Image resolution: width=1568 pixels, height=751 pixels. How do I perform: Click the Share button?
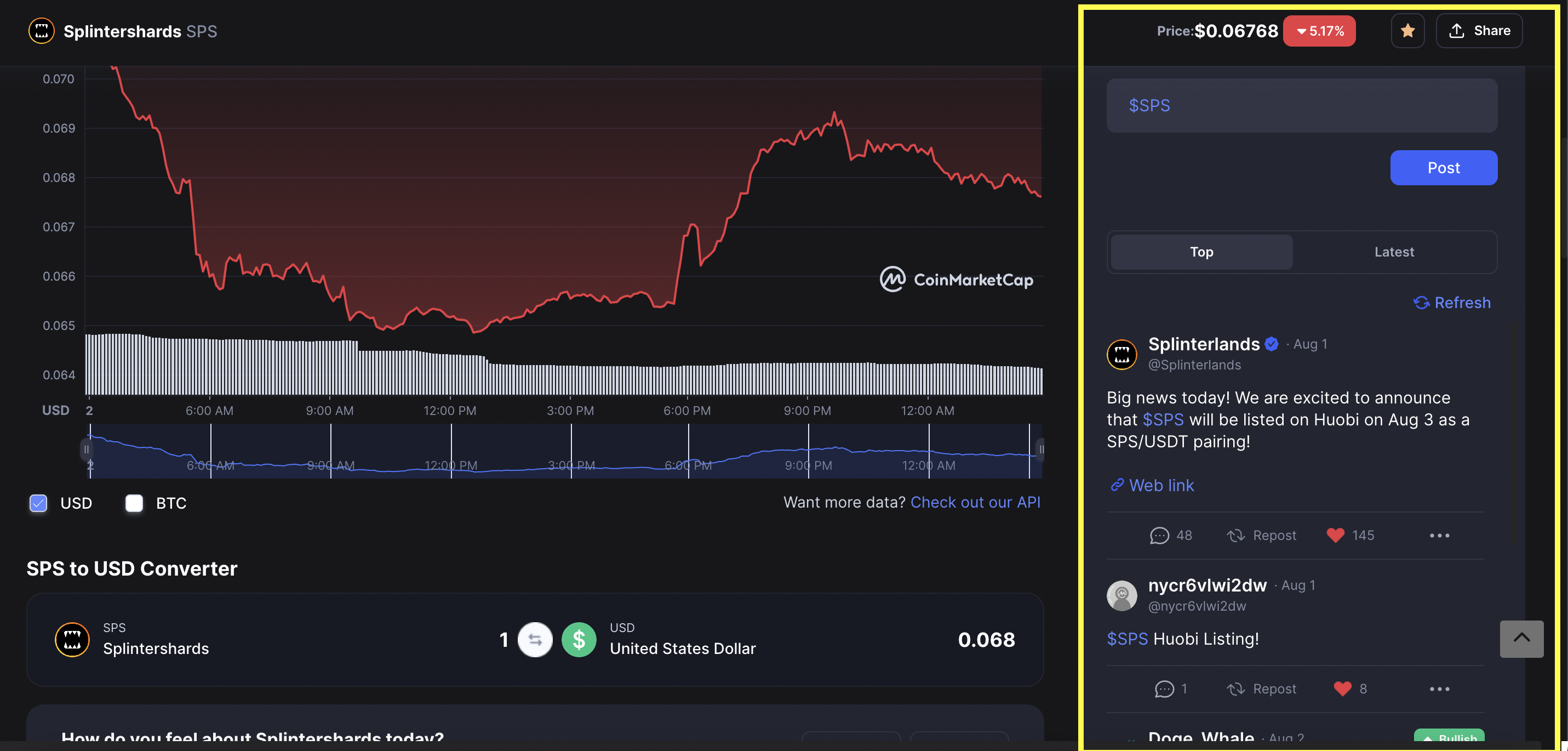coord(1479,31)
